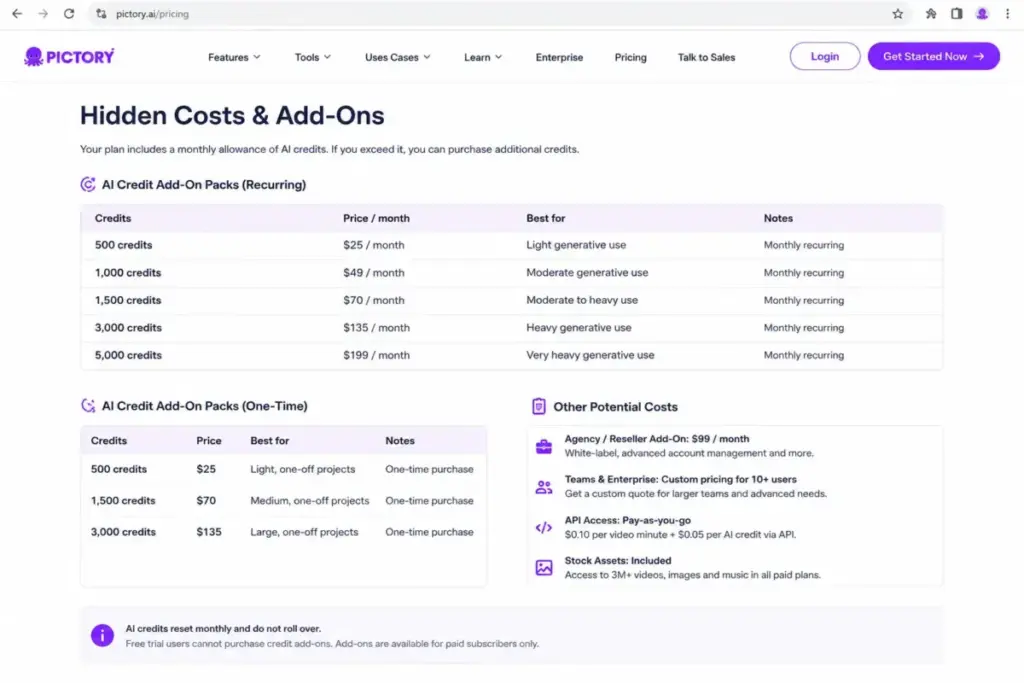Click the one-time $70 price cell
The width and height of the screenshot is (1024, 683).
pos(206,501)
